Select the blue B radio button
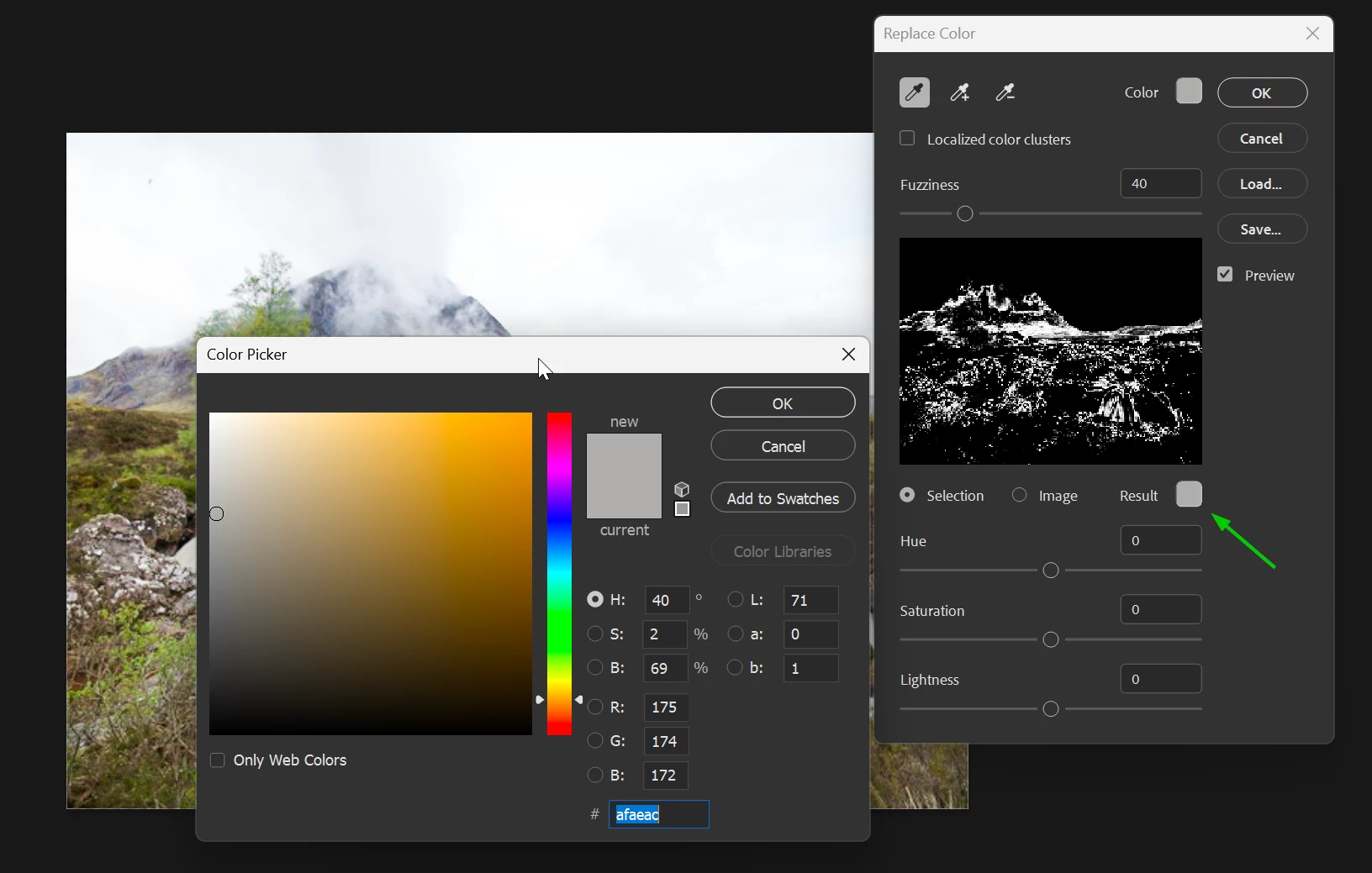Image resolution: width=1372 pixels, height=873 pixels. [595, 775]
